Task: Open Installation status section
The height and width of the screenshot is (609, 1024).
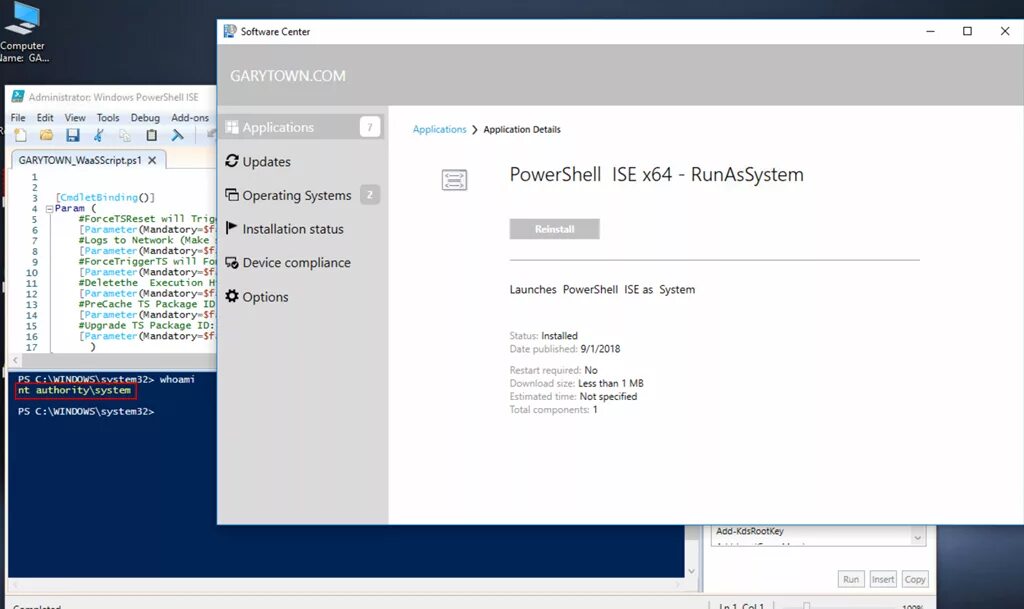Action: [302, 229]
